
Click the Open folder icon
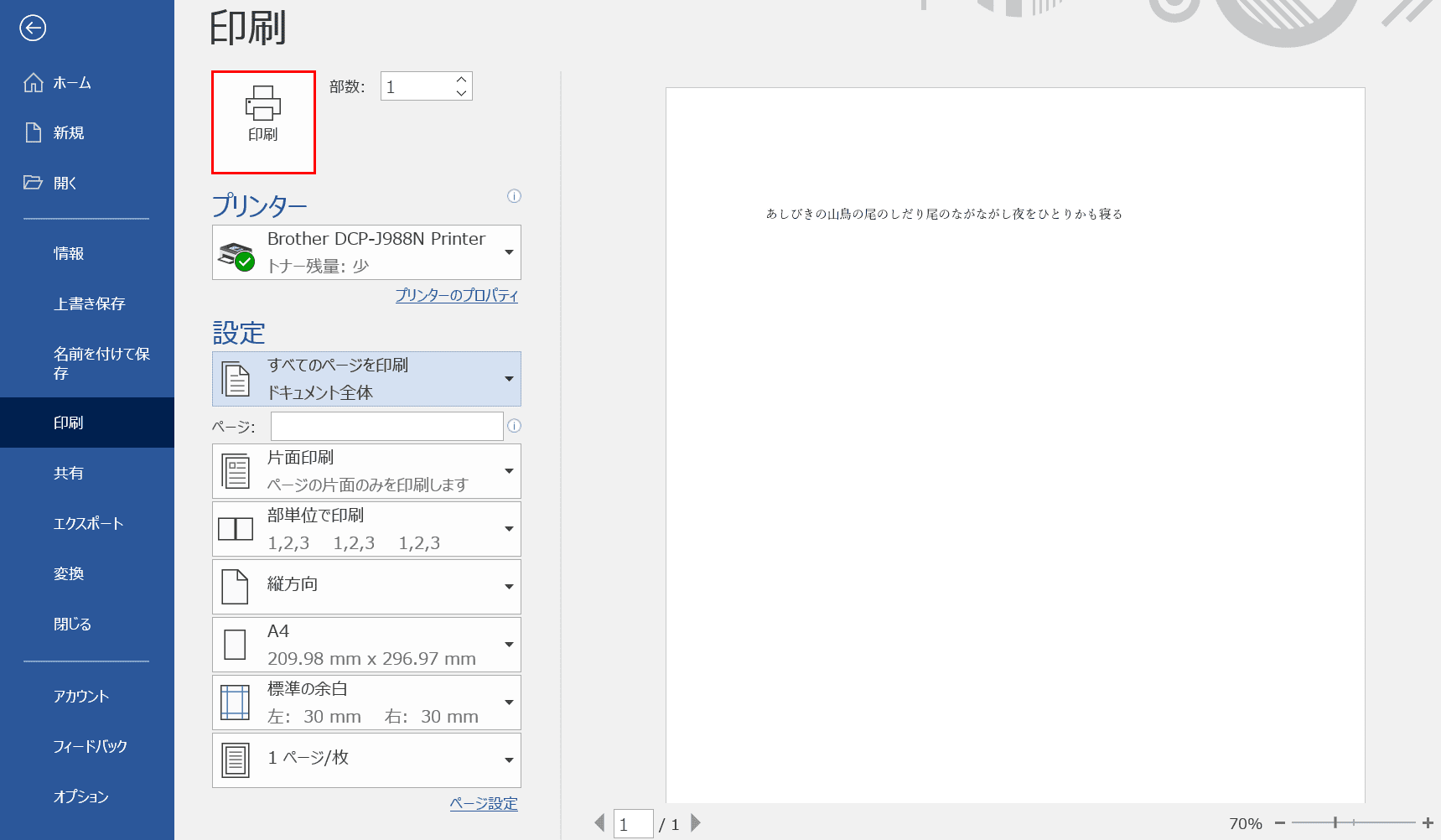(x=33, y=182)
